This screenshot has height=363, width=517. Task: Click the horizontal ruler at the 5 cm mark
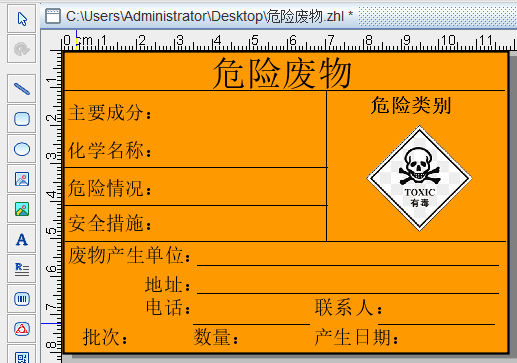255,42
